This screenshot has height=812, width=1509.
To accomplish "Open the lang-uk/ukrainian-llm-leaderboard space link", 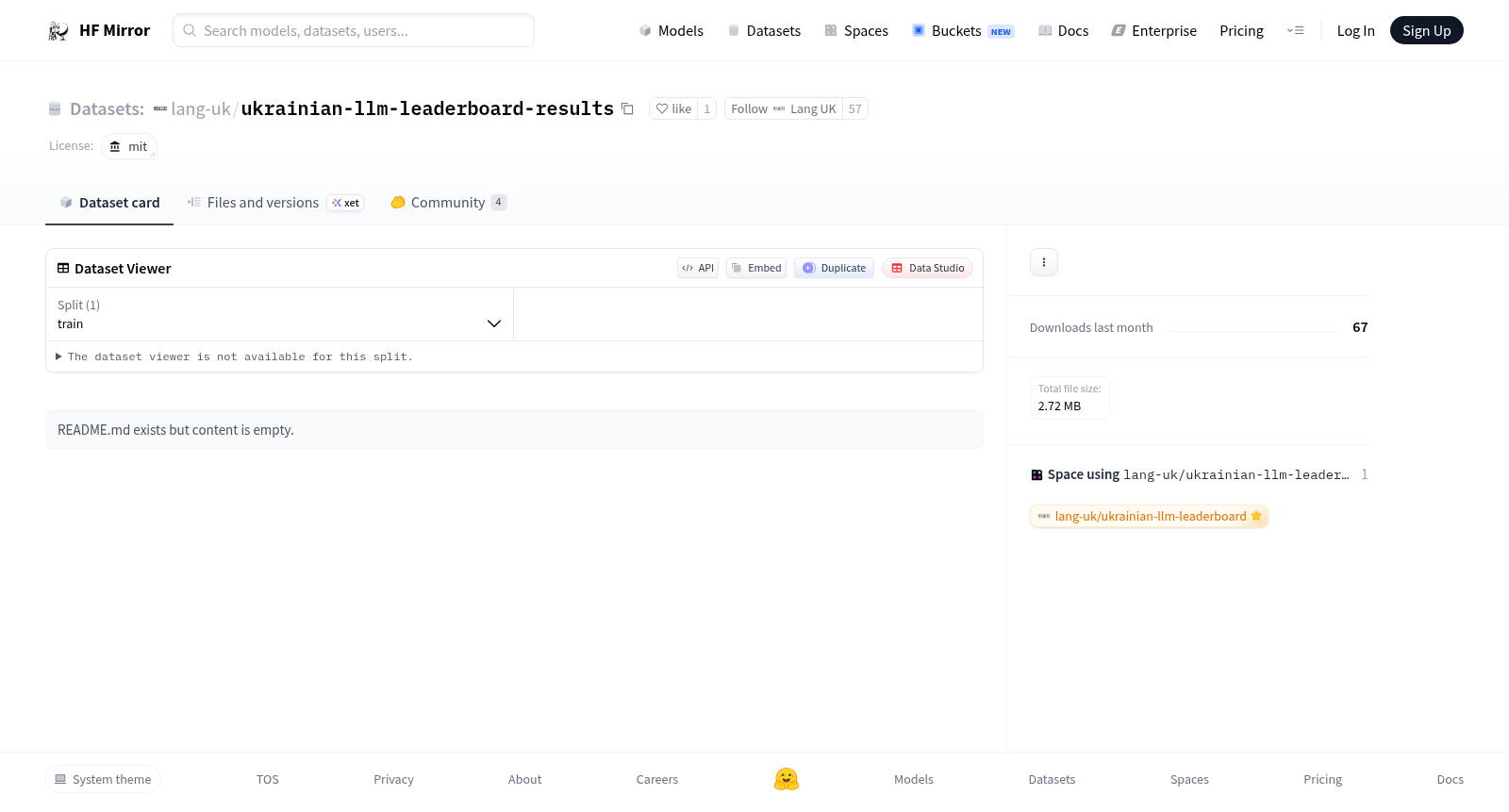I will click(1149, 516).
